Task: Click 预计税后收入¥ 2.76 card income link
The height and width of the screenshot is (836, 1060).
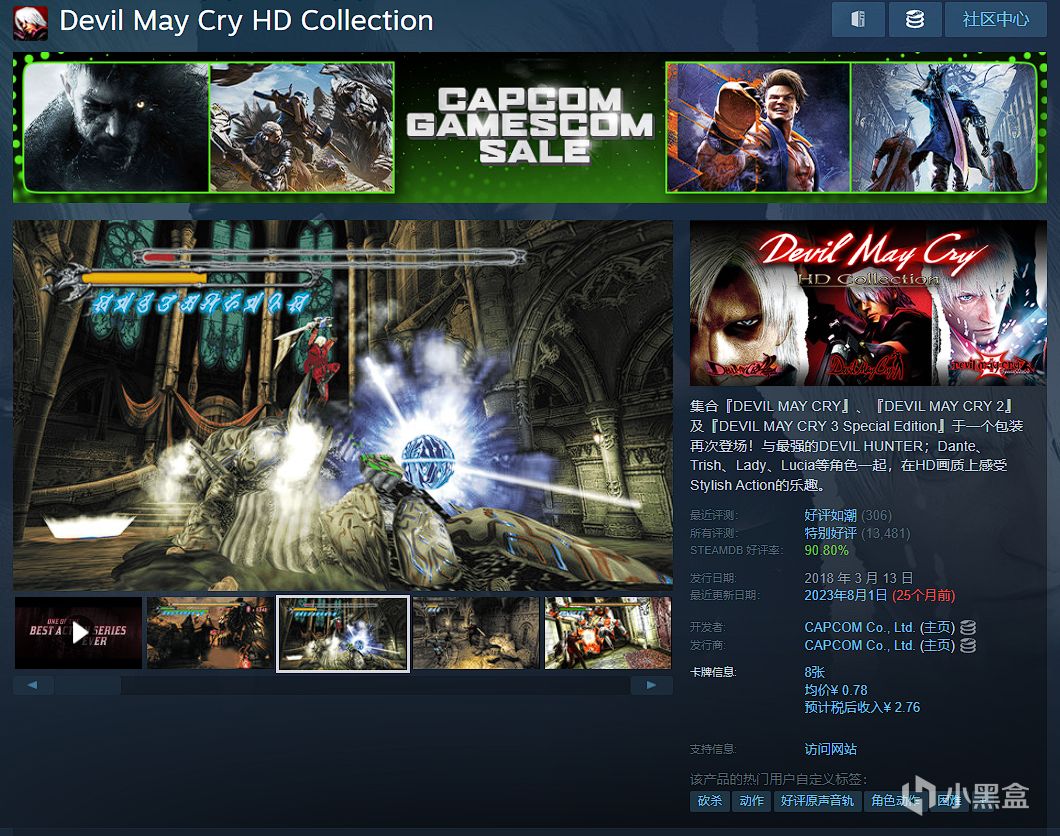Action: point(862,708)
